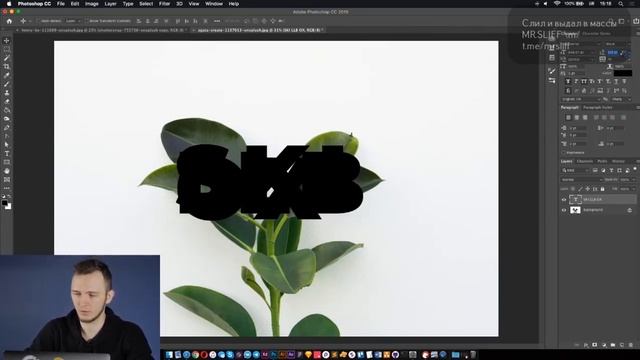Select the Eyedropper tool
The height and width of the screenshot is (360, 640).
[7, 76]
